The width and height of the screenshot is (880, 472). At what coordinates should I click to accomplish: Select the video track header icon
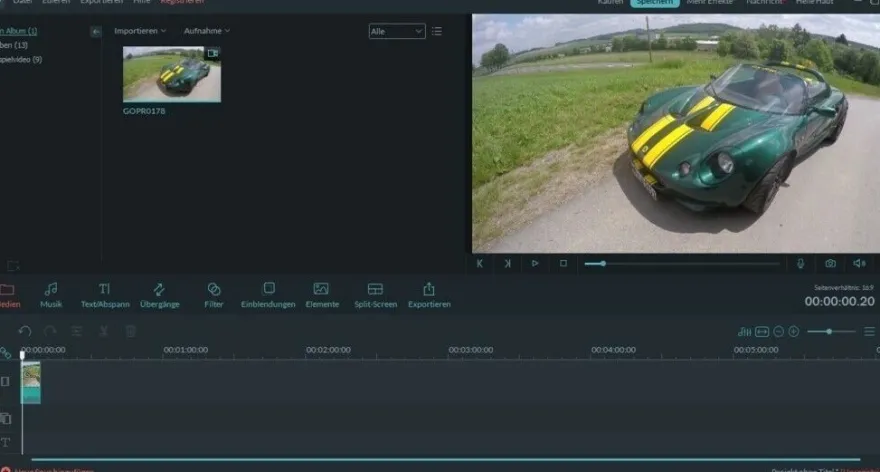[5, 382]
